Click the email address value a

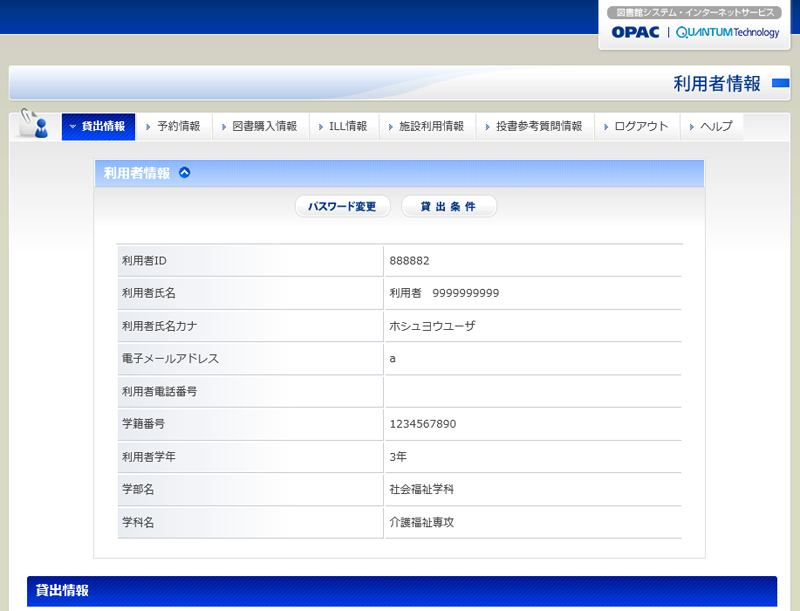coord(392,359)
